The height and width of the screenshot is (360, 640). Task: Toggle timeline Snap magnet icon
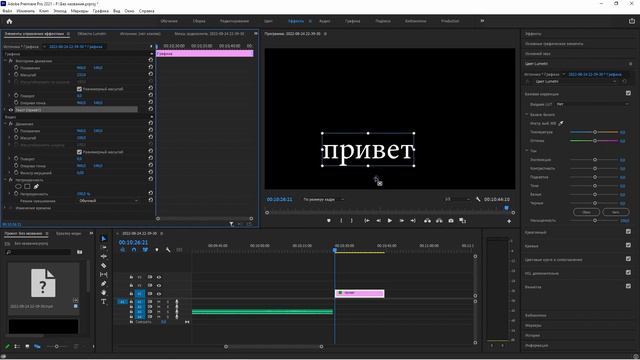[134, 249]
